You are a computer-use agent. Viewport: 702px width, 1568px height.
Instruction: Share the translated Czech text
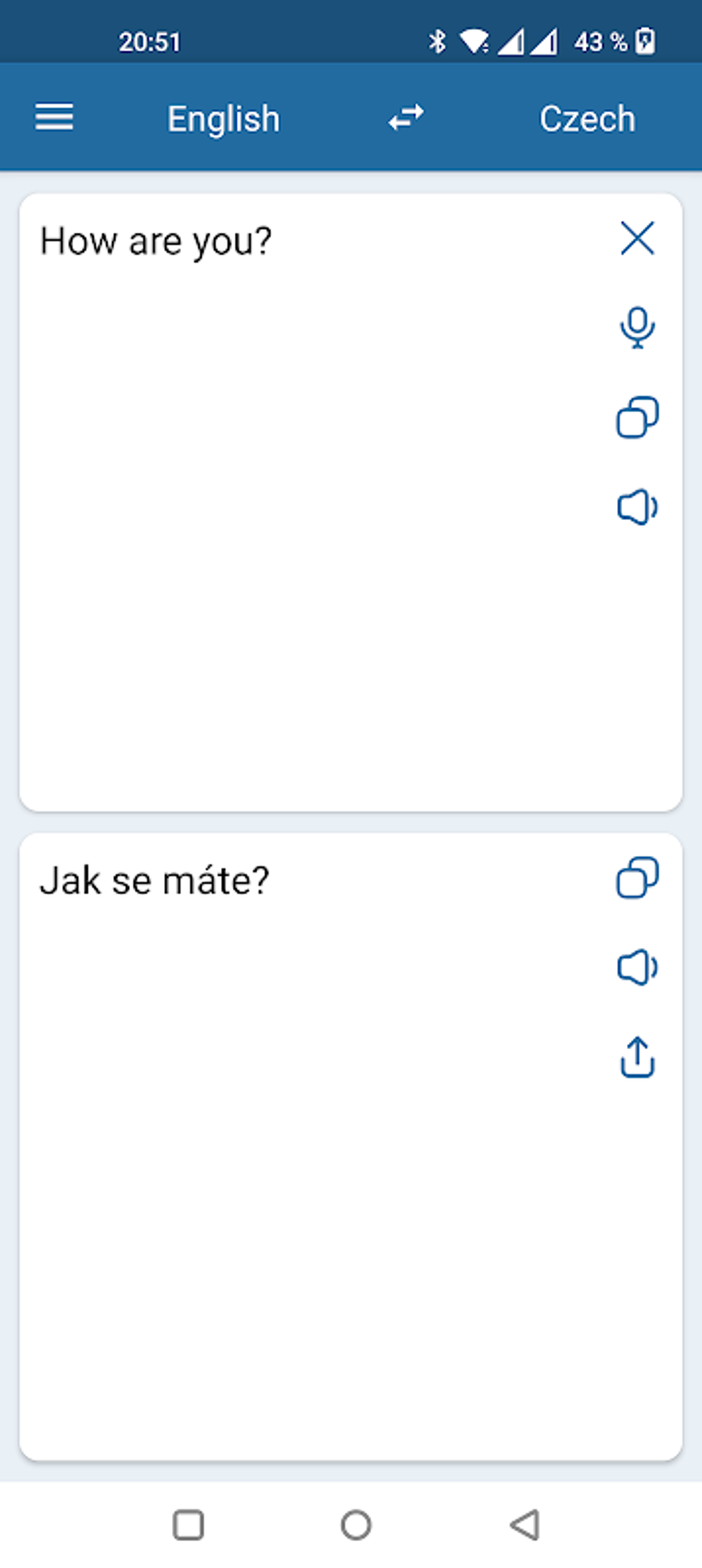click(637, 1057)
